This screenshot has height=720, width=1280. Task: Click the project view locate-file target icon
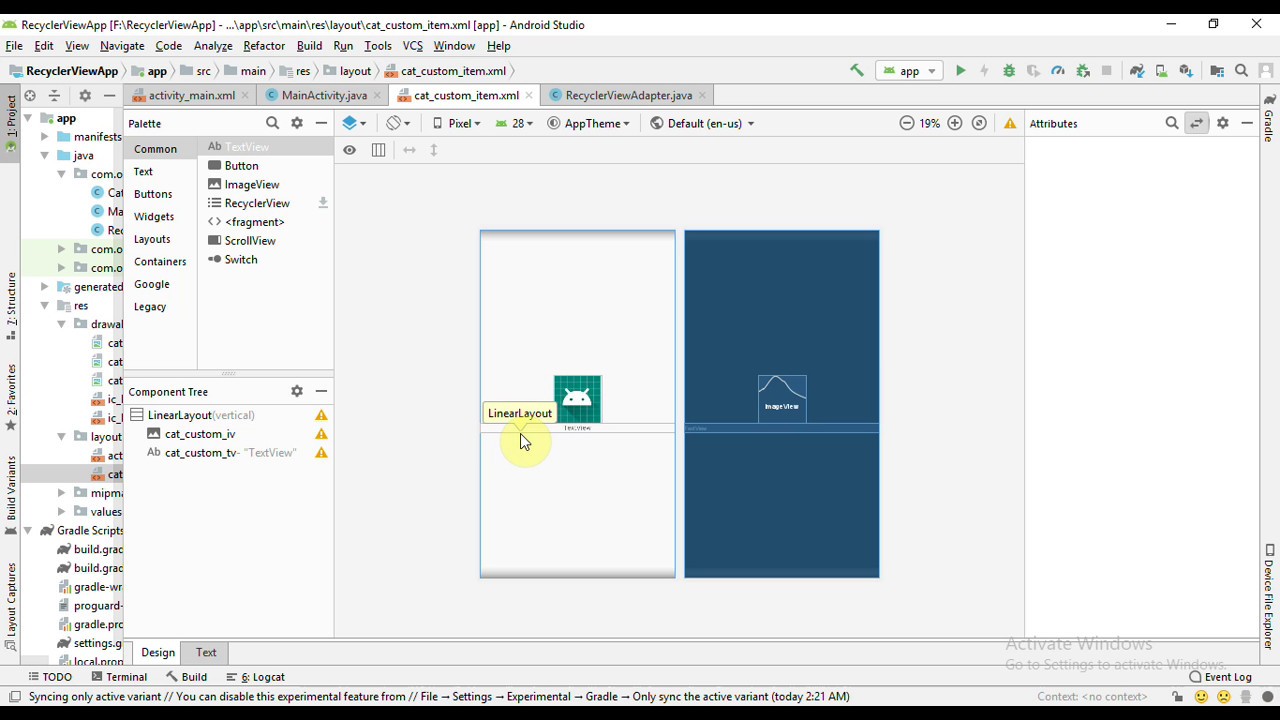click(x=30, y=95)
